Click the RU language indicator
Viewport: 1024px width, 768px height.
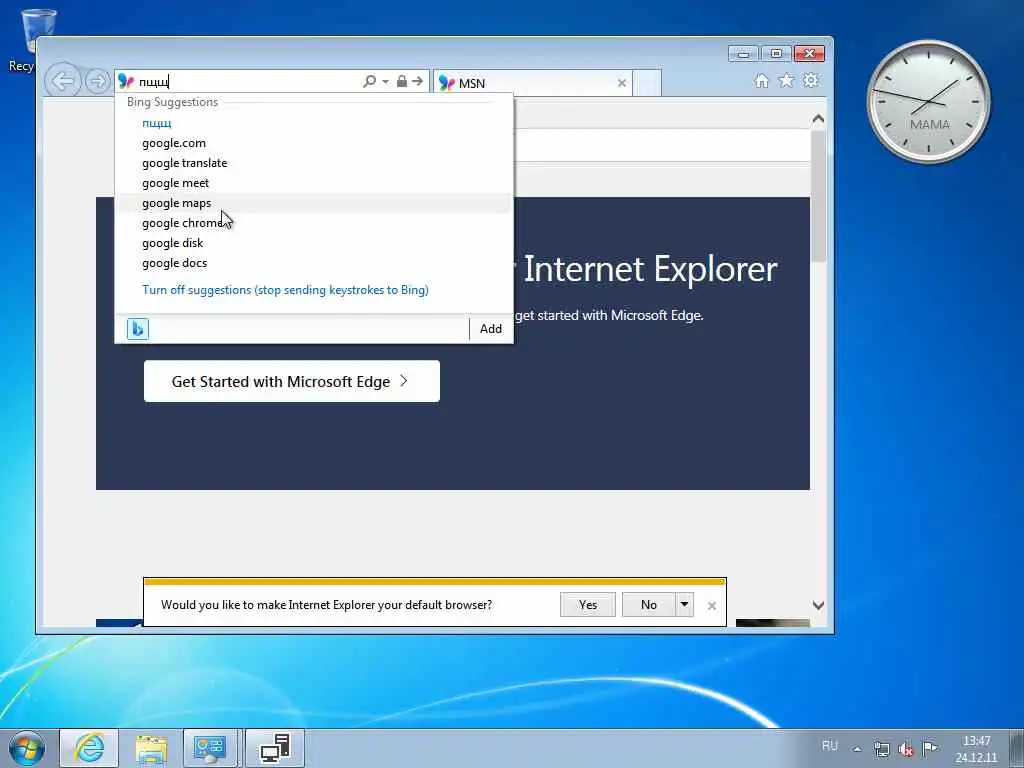click(829, 746)
